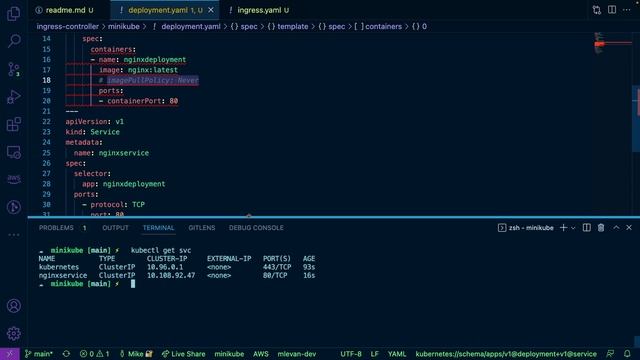Open the Remote Explorer view
The height and width of the screenshot is (360, 640).
pyautogui.click(x=13, y=152)
